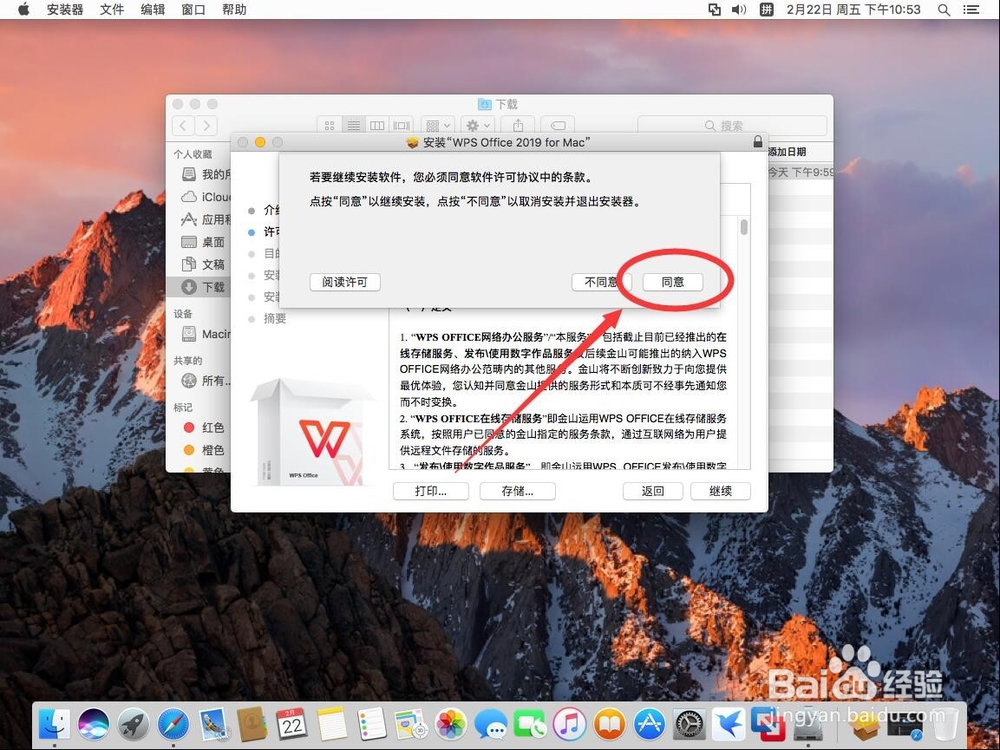Image resolution: width=1000 pixels, height=750 pixels.
Task: Click the Finder 搜索 search field
Action: tap(732, 126)
